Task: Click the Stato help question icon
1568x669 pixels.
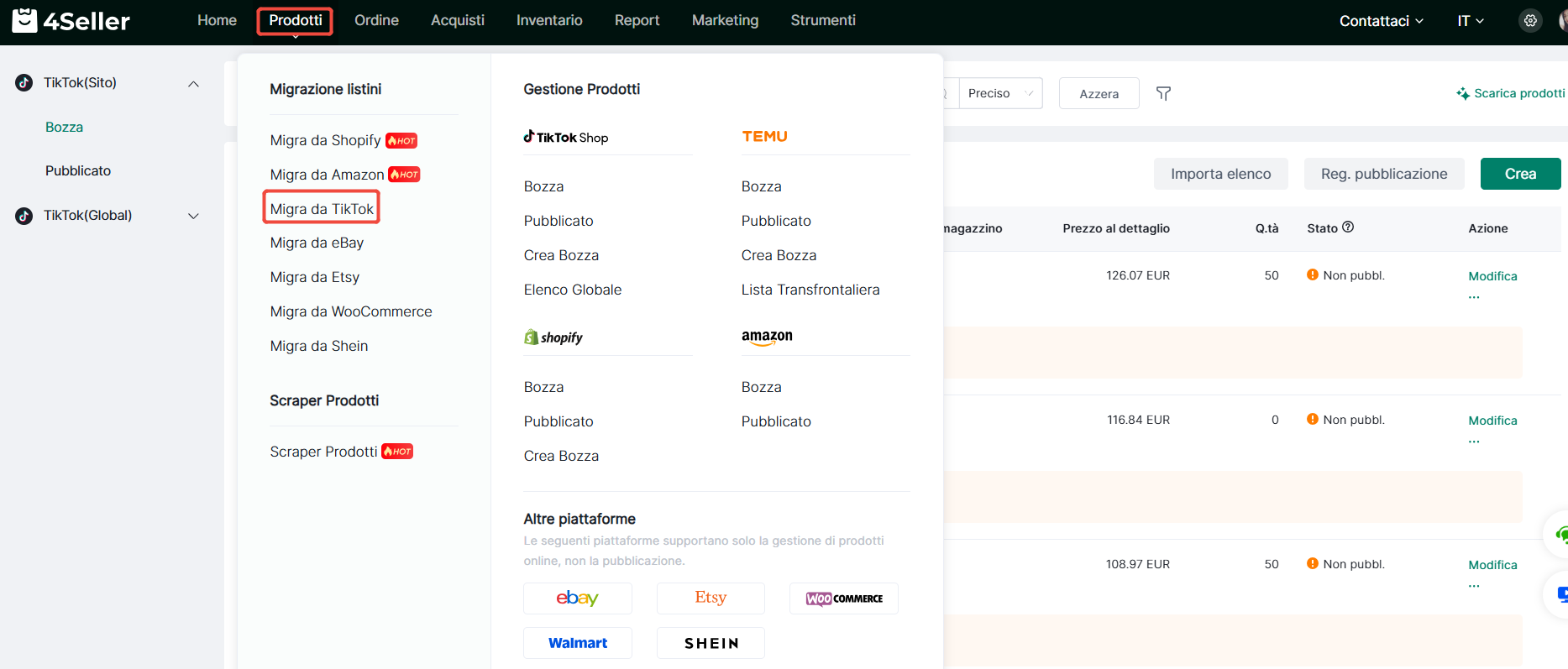Action: tap(1348, 227)
